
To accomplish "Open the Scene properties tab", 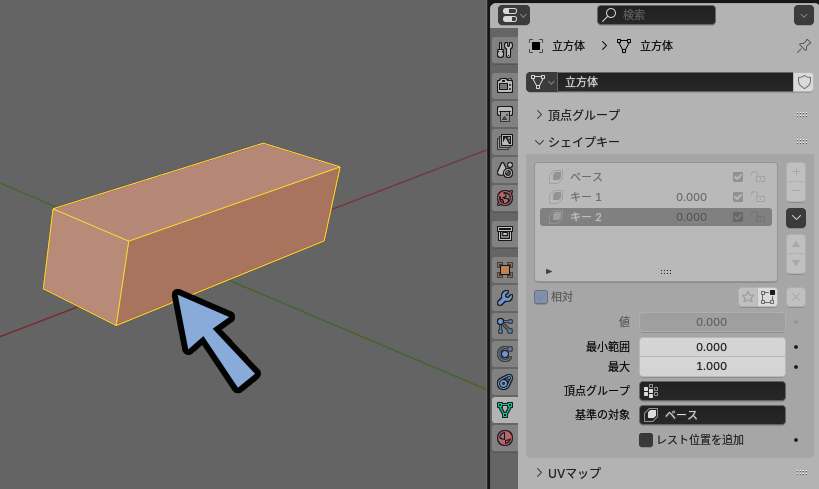I will coord(505,170).
